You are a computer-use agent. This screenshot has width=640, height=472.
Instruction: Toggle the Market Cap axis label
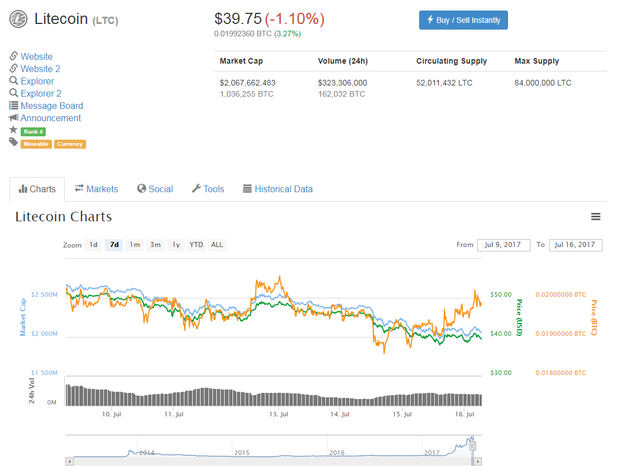click(23, 317)
